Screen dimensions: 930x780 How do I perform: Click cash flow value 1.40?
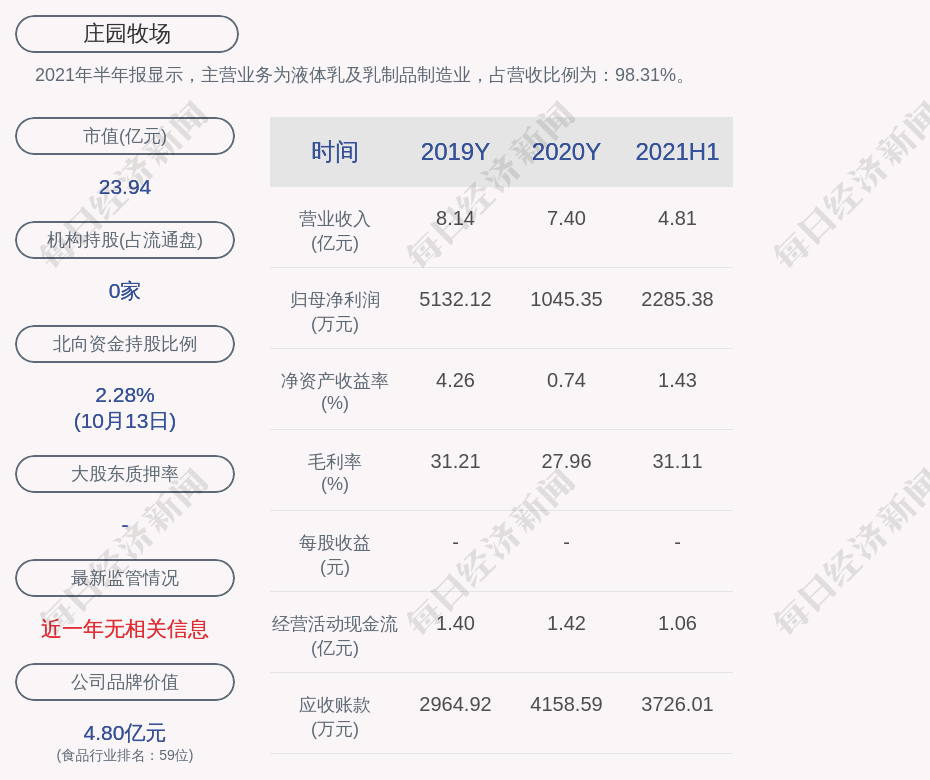coord(455,623)
